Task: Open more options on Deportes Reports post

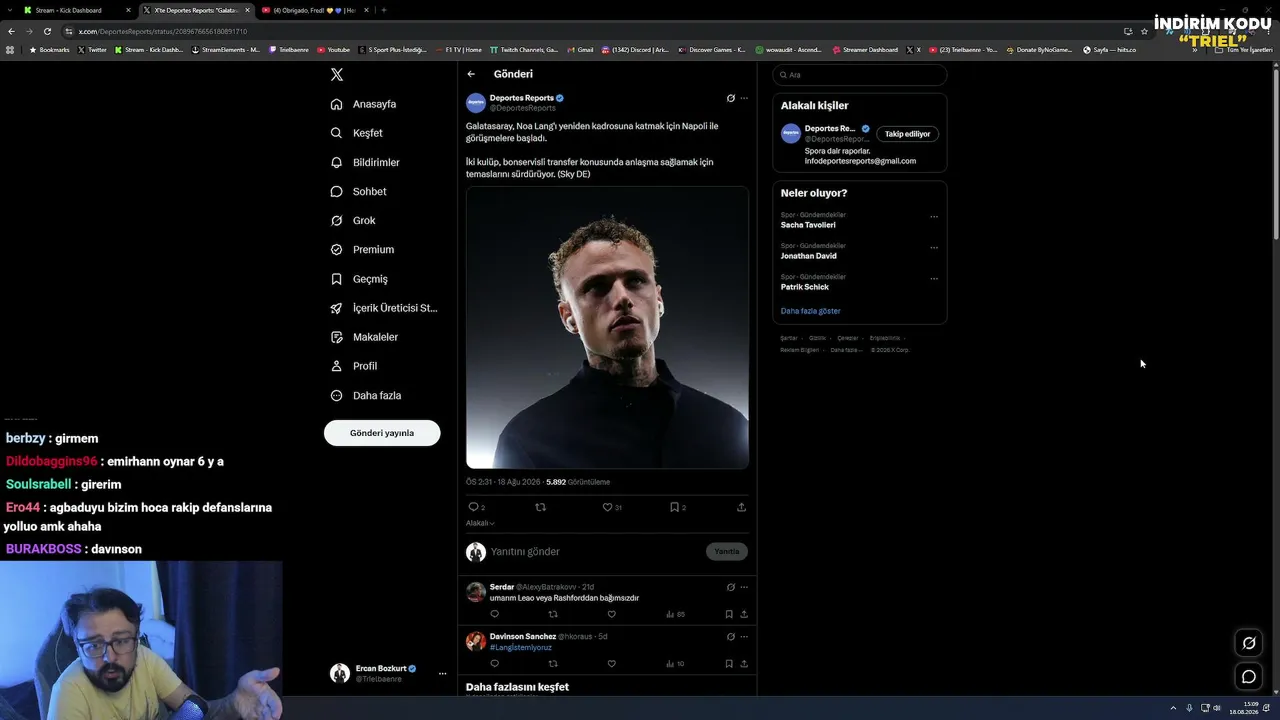Action: 744,98
